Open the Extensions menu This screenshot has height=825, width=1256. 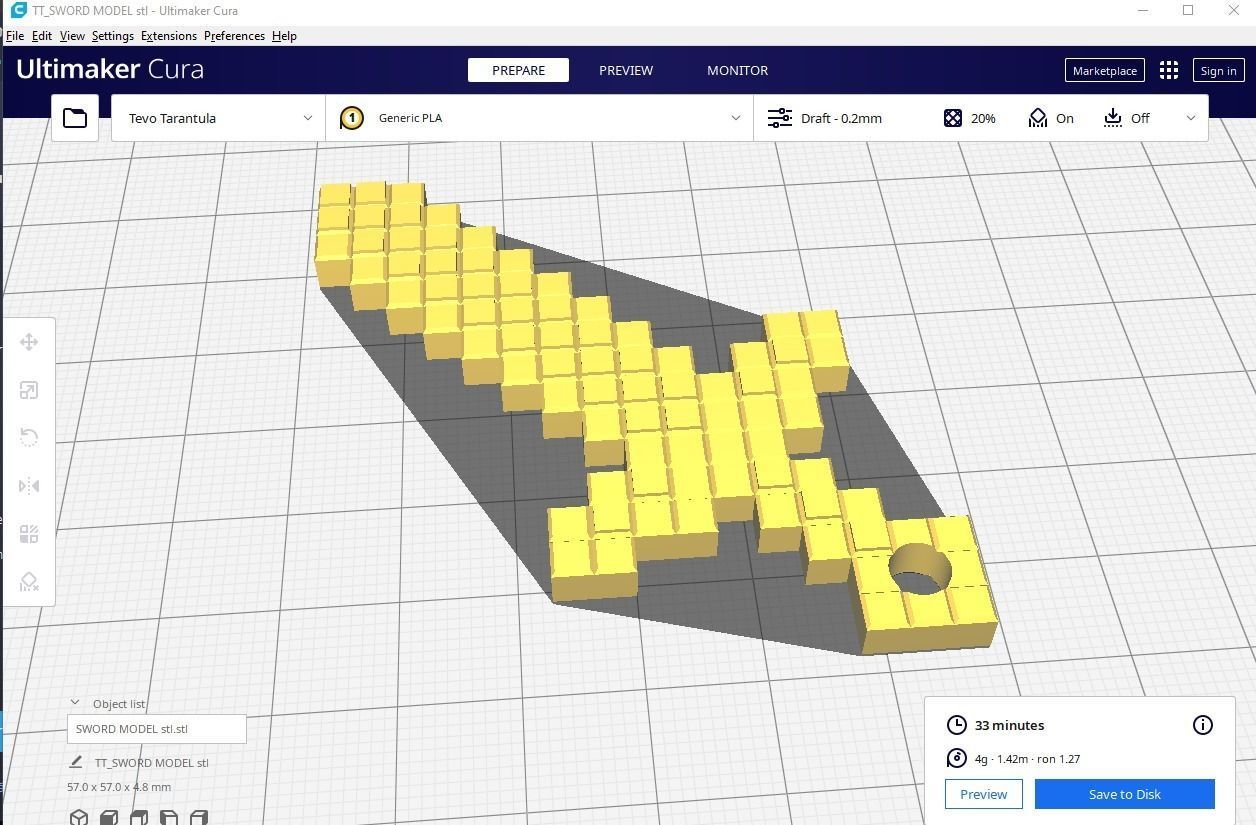[168, 35]
